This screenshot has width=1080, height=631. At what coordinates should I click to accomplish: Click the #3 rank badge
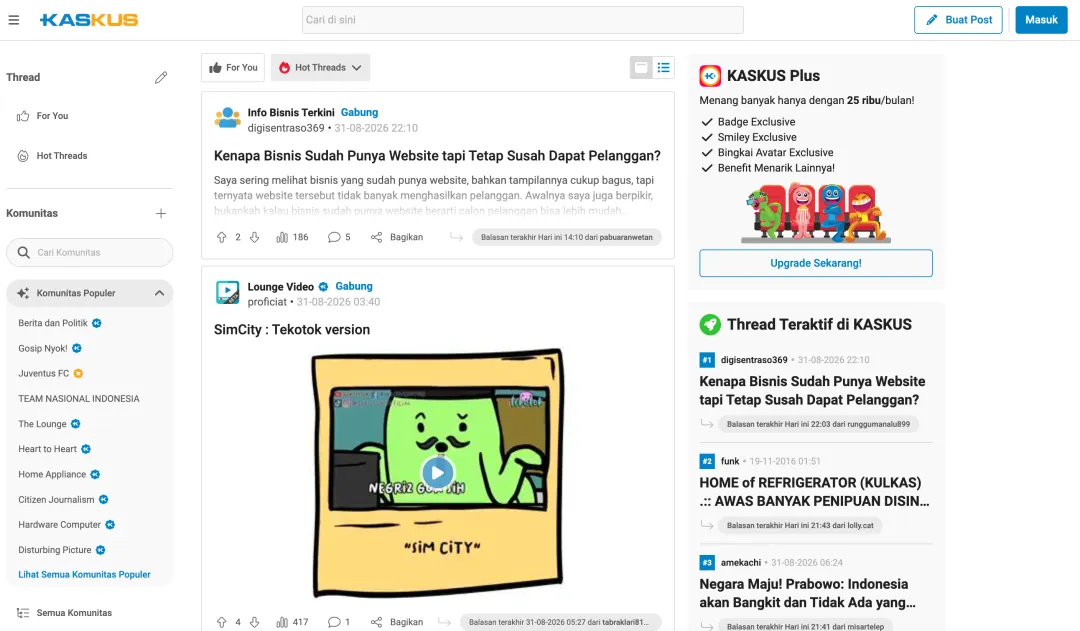[x=707, y=562]
